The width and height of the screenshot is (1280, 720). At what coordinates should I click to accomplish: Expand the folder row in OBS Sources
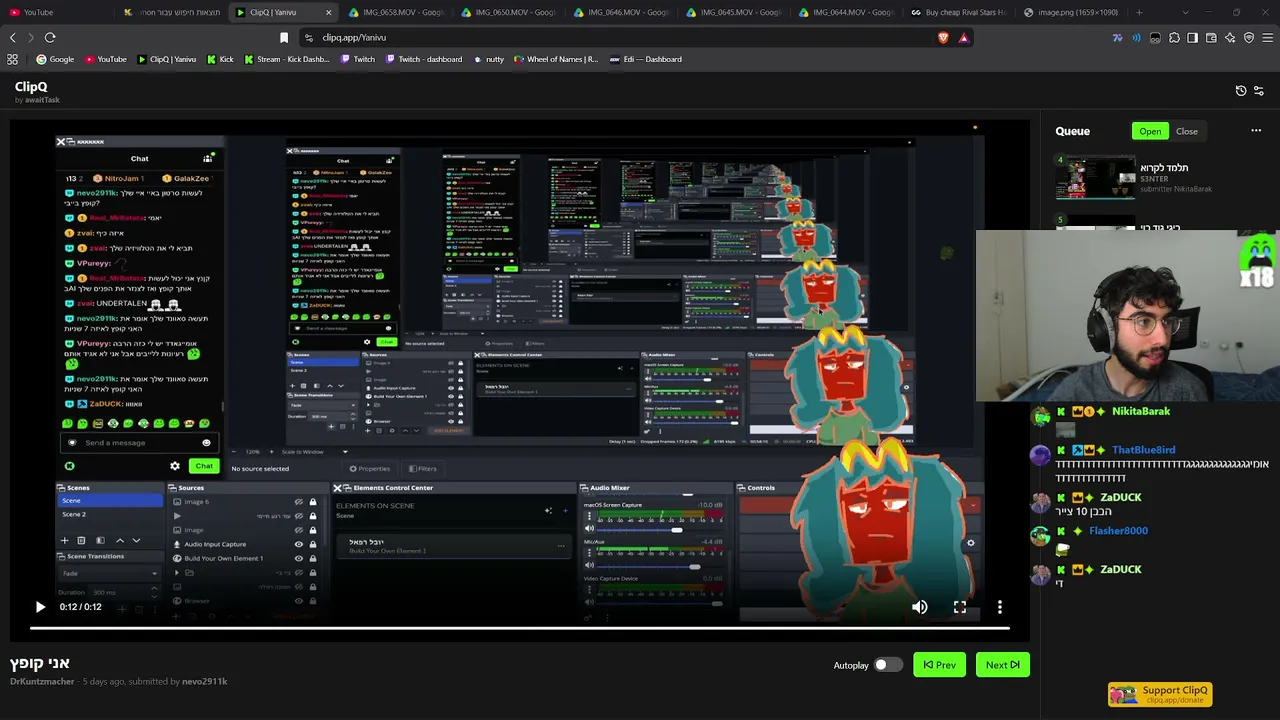[177, 573]
